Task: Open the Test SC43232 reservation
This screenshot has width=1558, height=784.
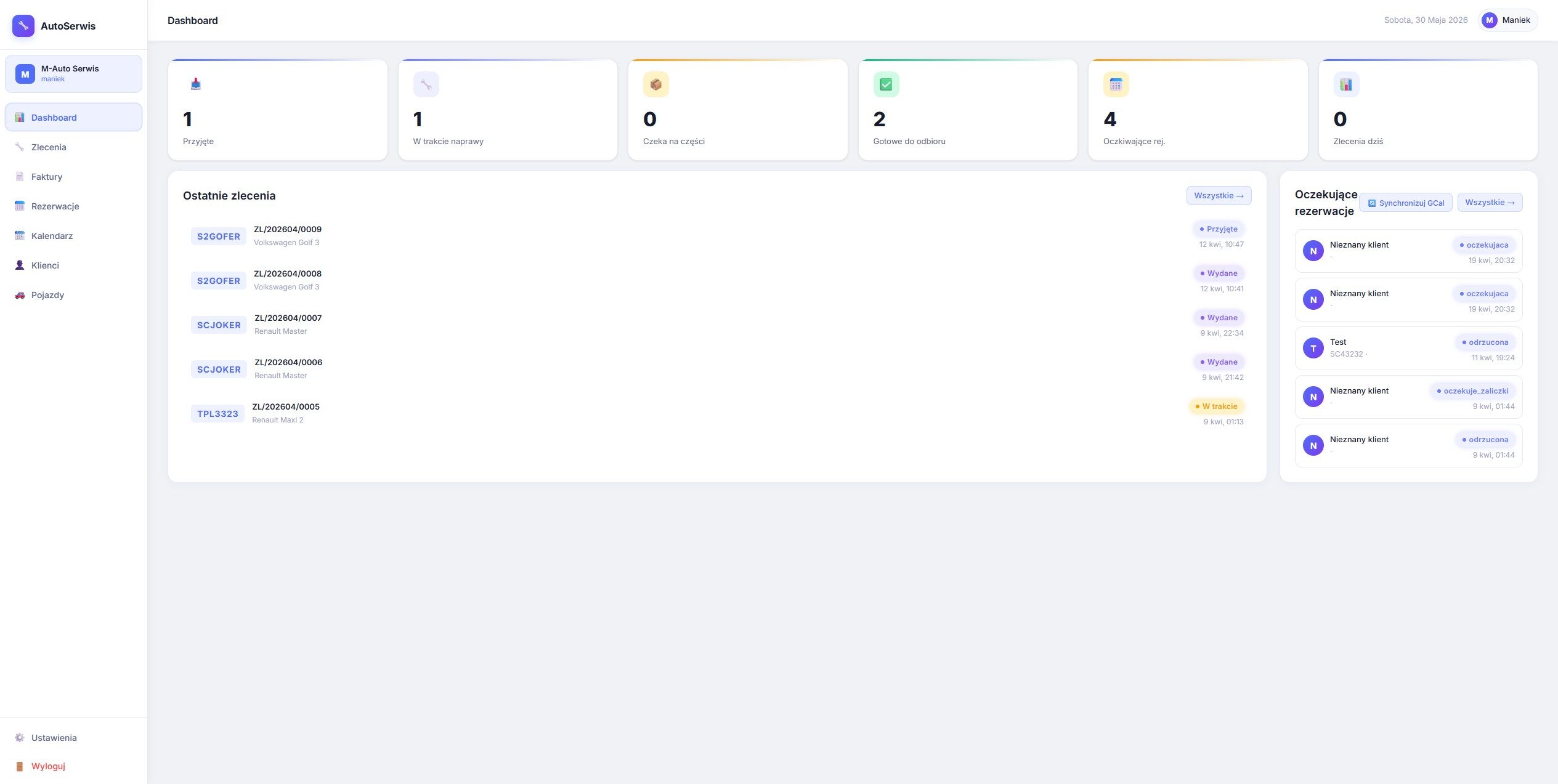Action: pos(1408,348)
